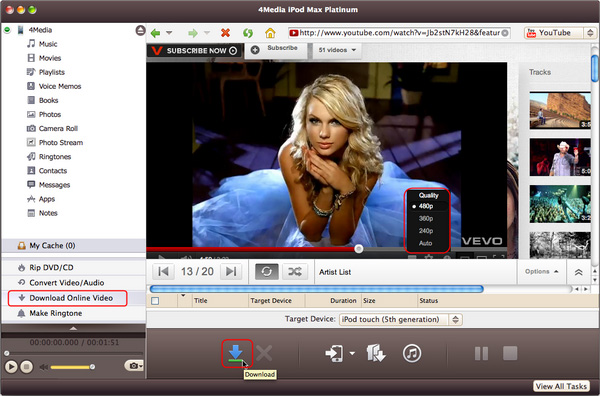This screenshot has height=396, width=600.
Task: Click the browser forward arrow
Action: pos(193,33)
